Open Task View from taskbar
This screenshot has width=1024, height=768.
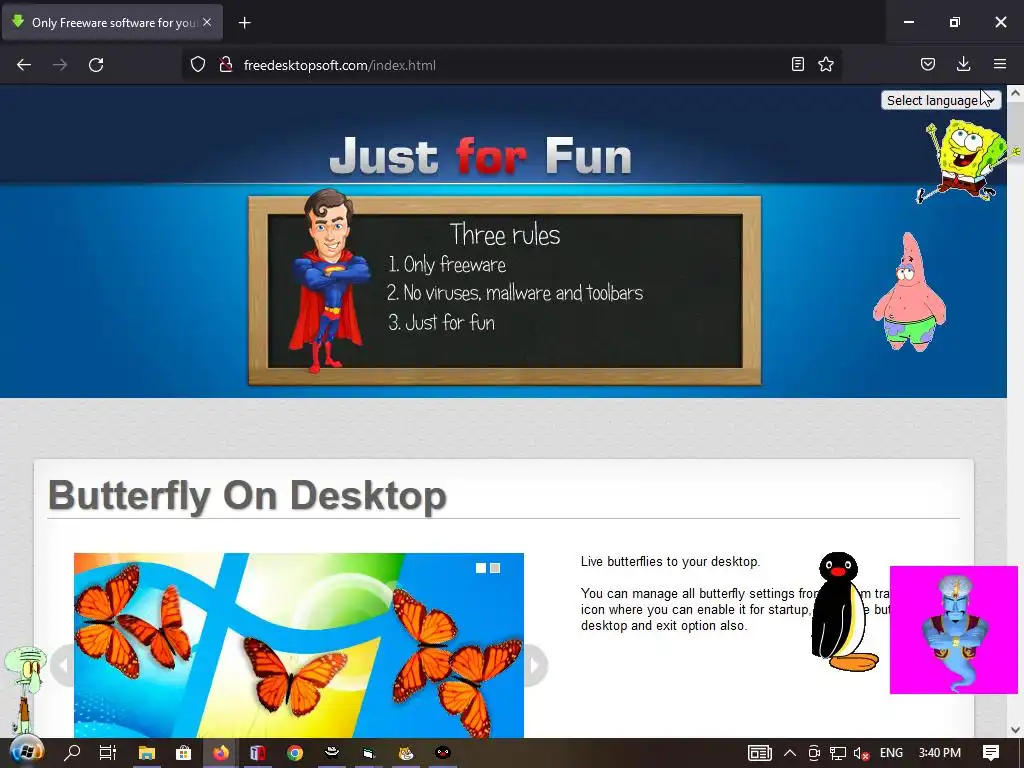coord(108,753)
